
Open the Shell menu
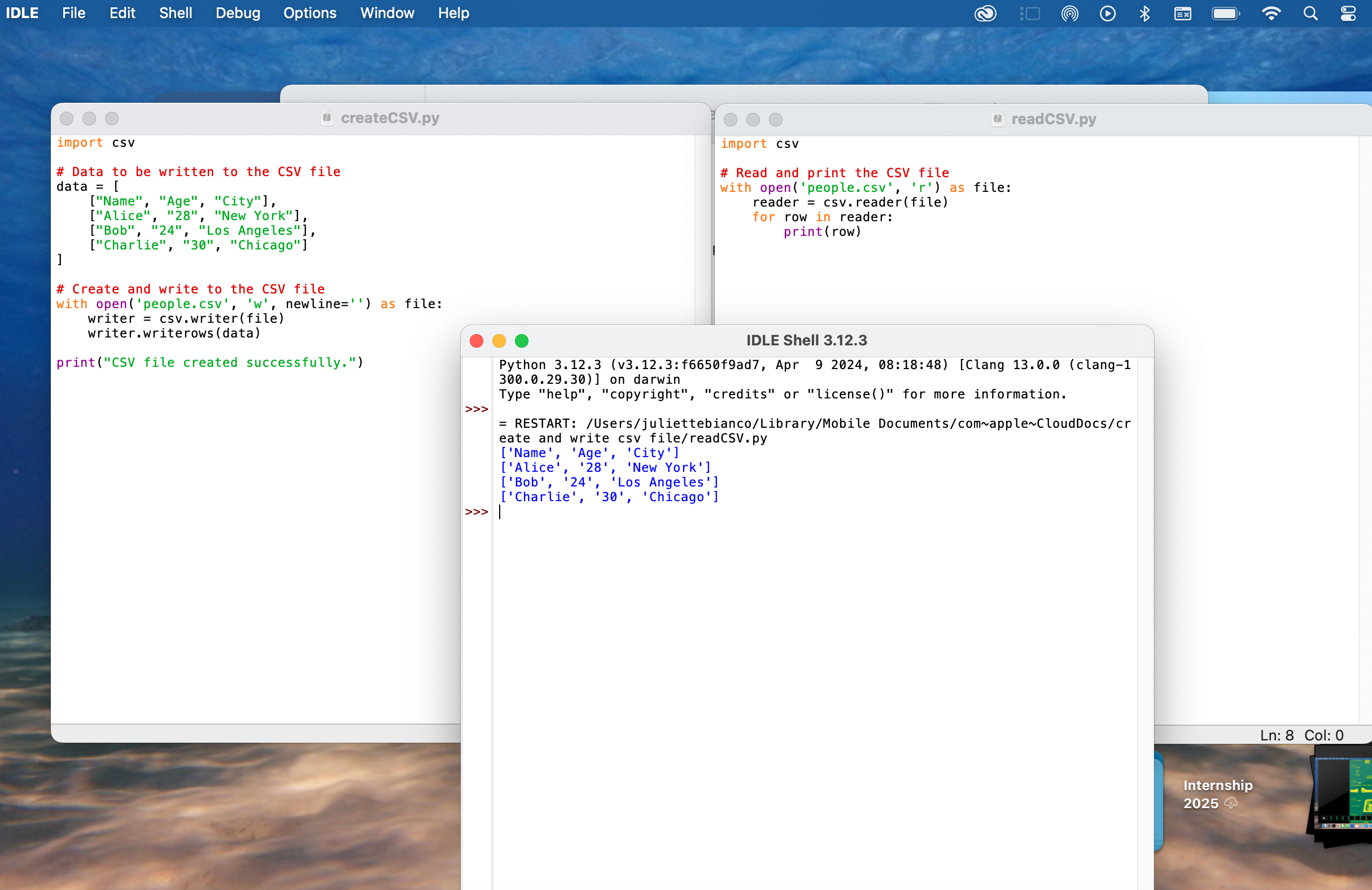(x=175, y=12)
